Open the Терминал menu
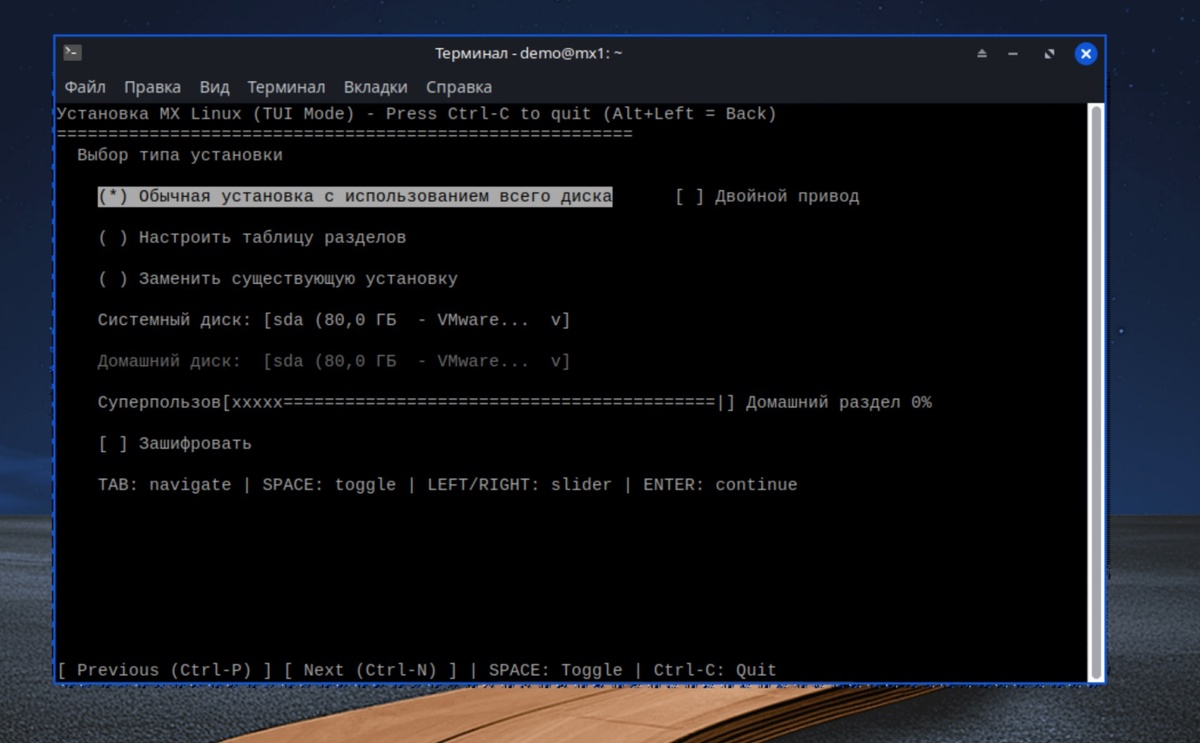The image size is (1200, 743). coord(286,87)
